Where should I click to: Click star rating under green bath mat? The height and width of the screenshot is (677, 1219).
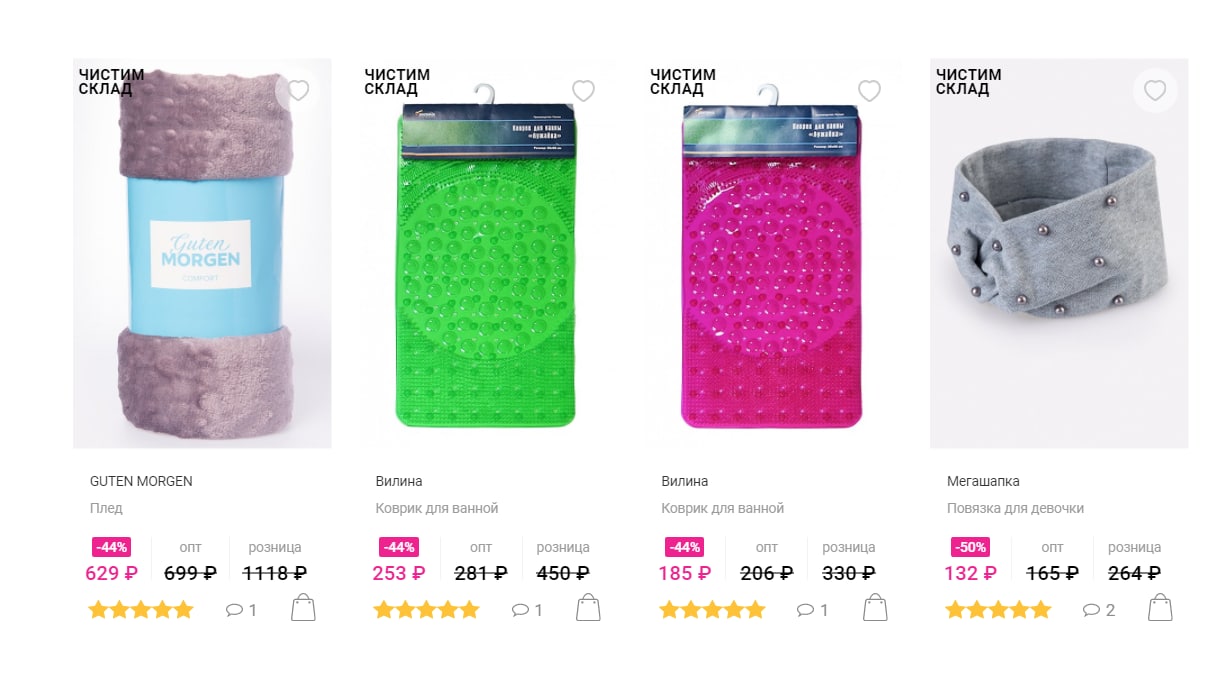tap(427, 610)
